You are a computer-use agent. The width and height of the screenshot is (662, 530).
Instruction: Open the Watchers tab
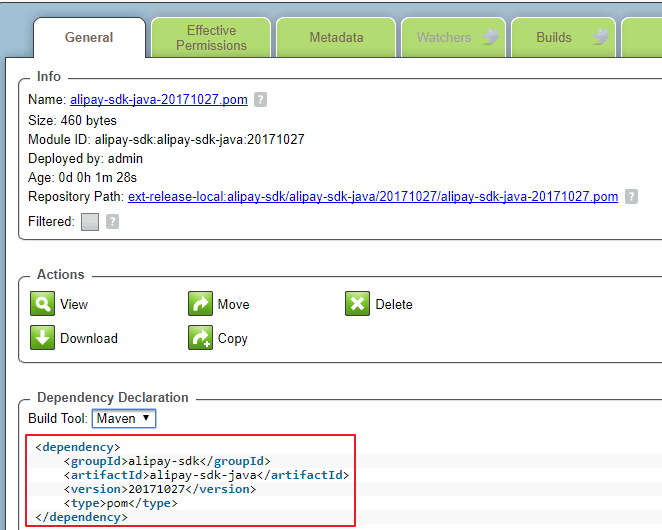[x=453, y=38]
